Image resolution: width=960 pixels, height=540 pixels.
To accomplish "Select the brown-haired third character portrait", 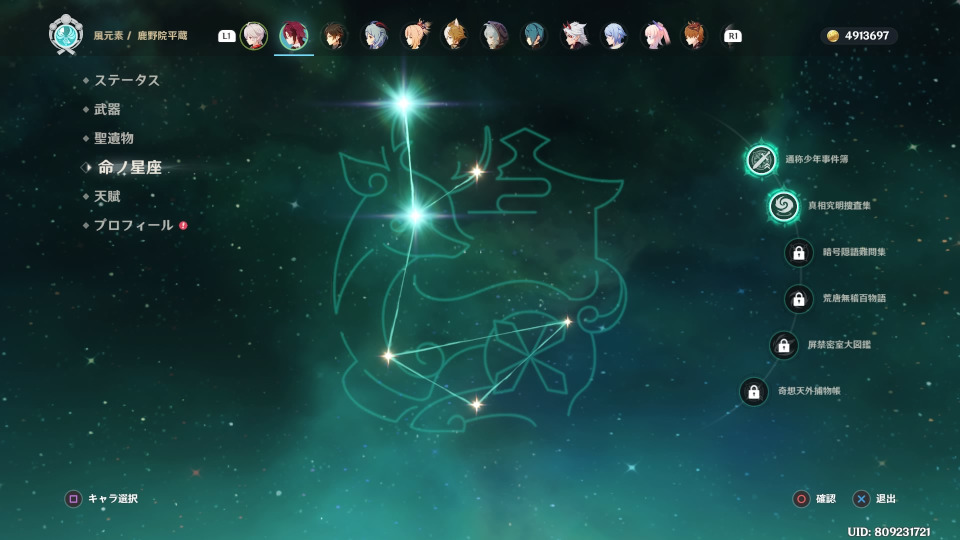I will [x=334, y=36].
